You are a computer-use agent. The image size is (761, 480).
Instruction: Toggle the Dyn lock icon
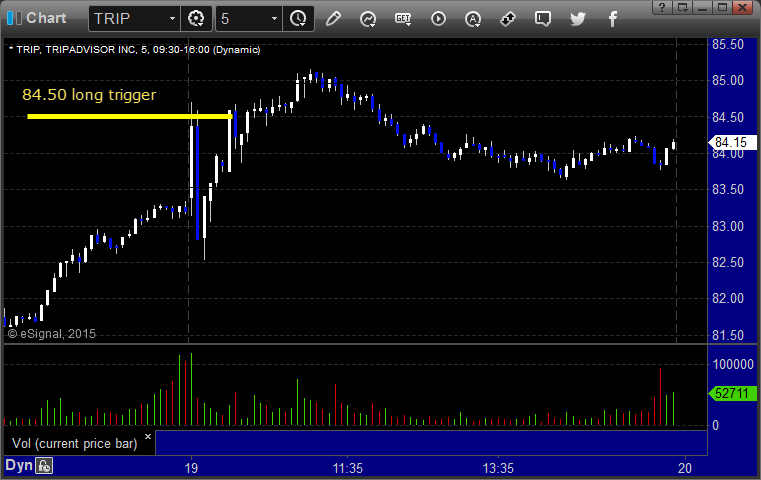(x=44, y=466)
